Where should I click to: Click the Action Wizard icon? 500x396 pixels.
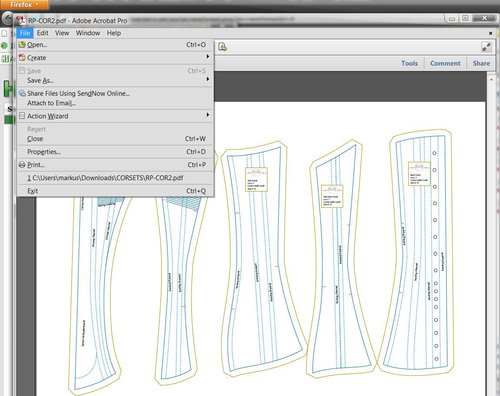coord(22,116)
